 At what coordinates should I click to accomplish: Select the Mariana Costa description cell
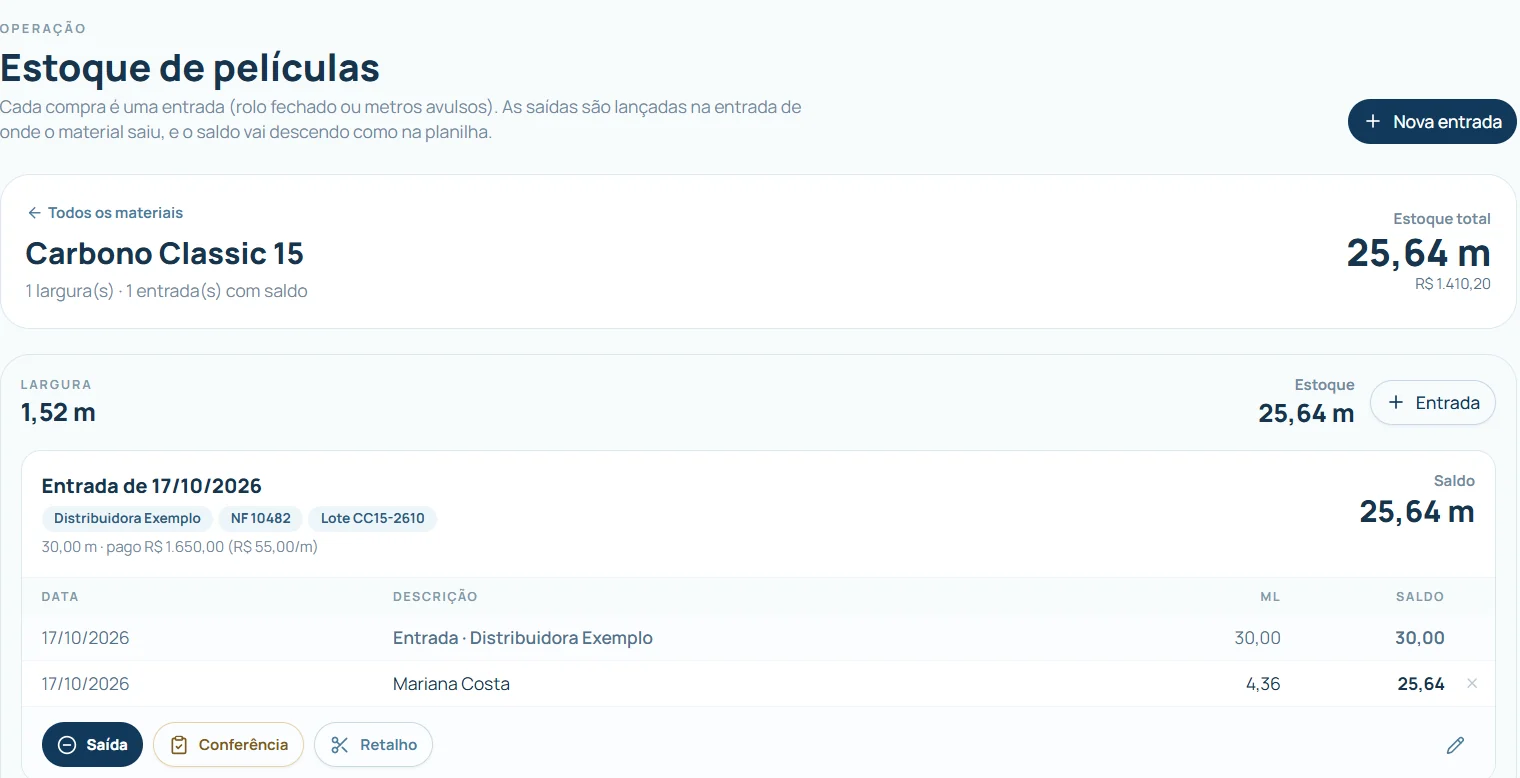pyautogui.click(x=451, y=684)
